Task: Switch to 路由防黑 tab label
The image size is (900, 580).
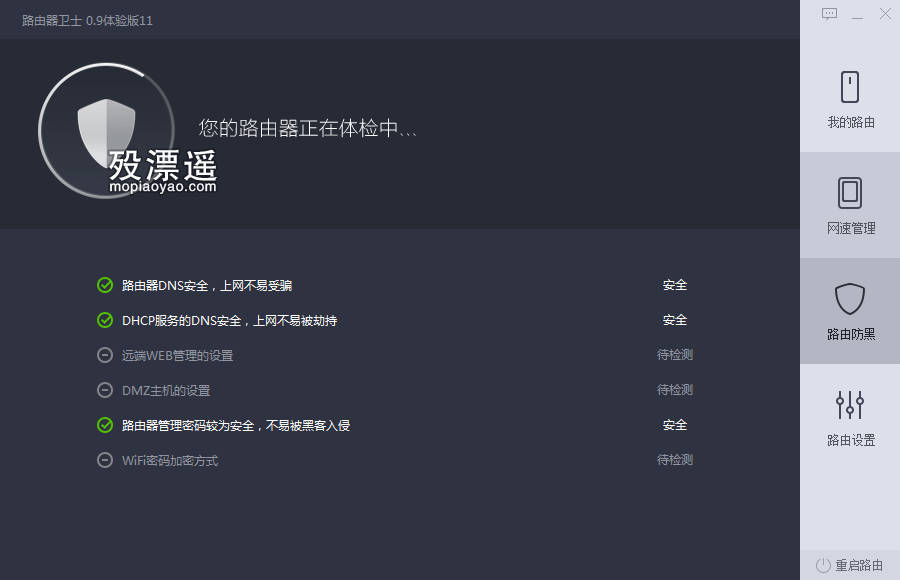Action: 851,334
